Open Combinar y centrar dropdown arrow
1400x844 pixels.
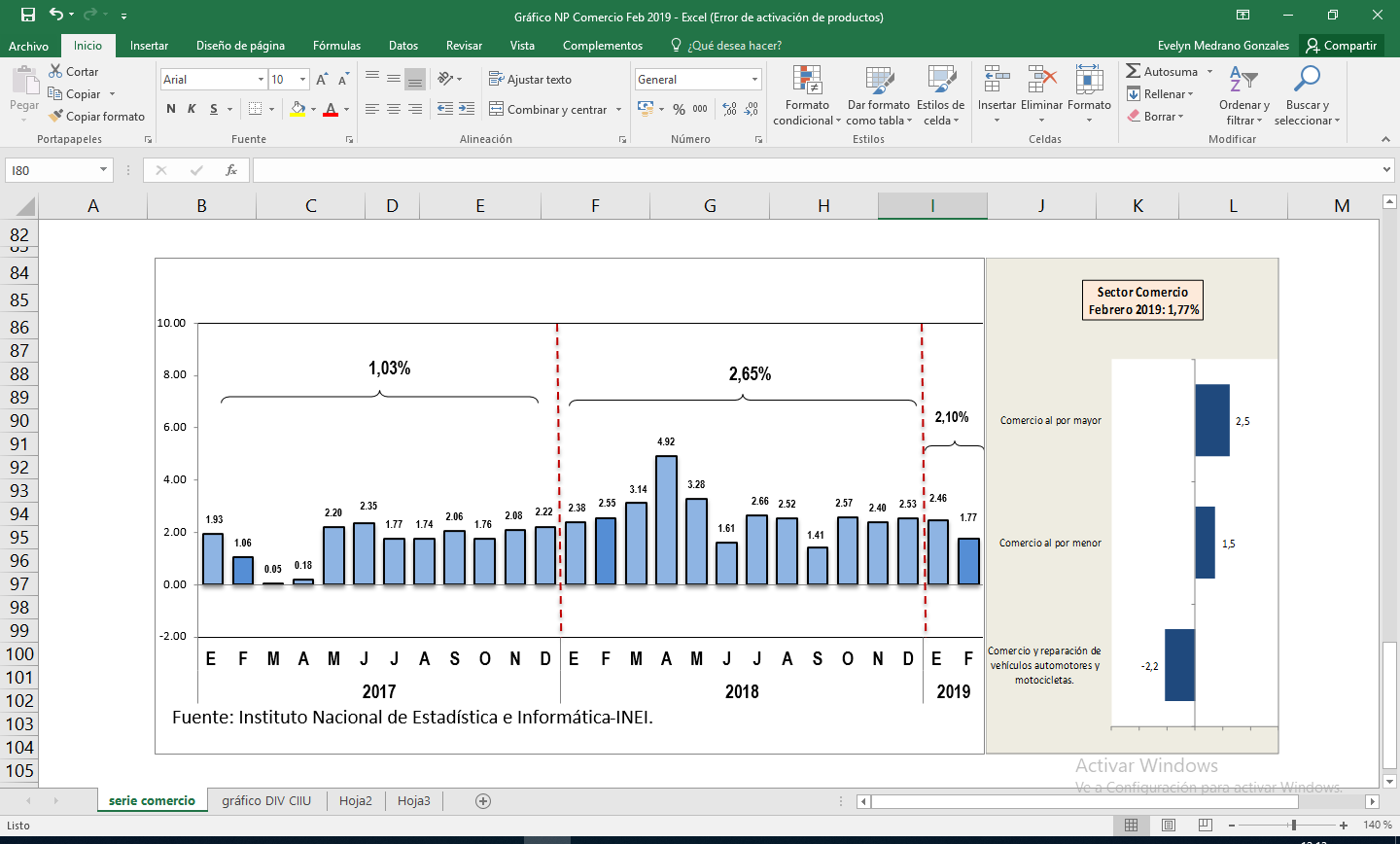click(x=618, y=109)
